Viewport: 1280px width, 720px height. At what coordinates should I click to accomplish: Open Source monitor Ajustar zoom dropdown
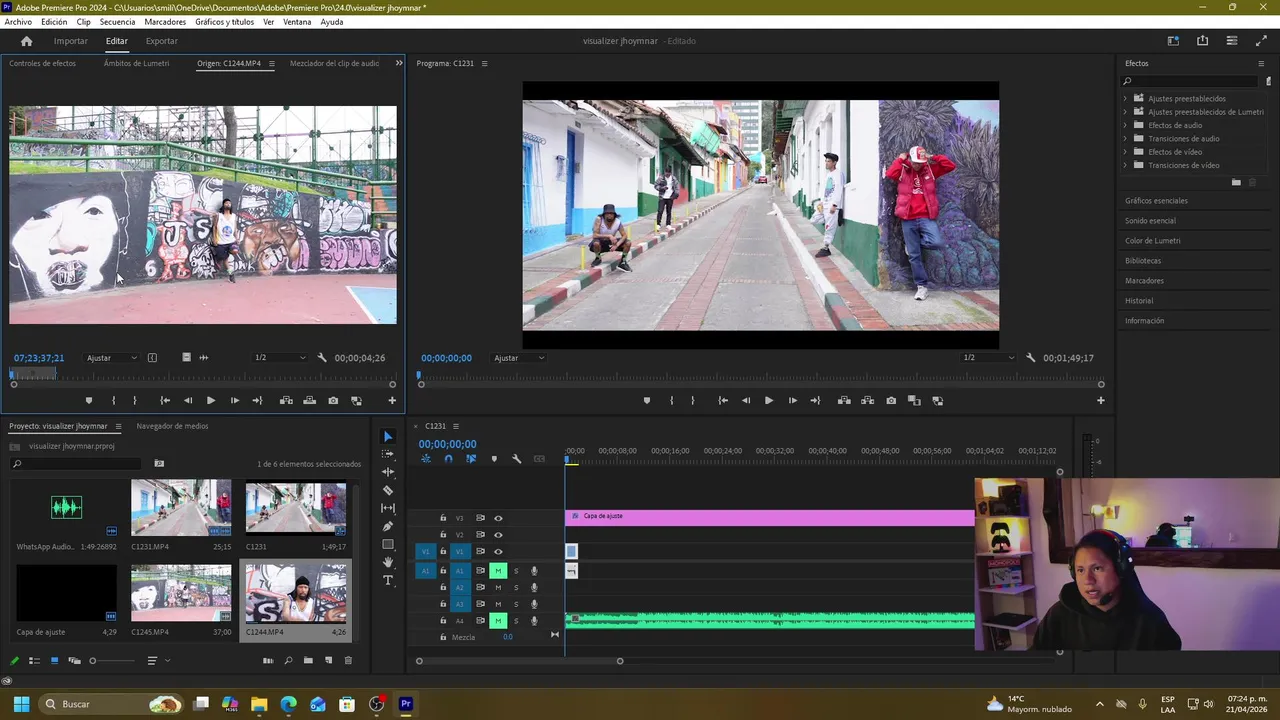(111, 358)
